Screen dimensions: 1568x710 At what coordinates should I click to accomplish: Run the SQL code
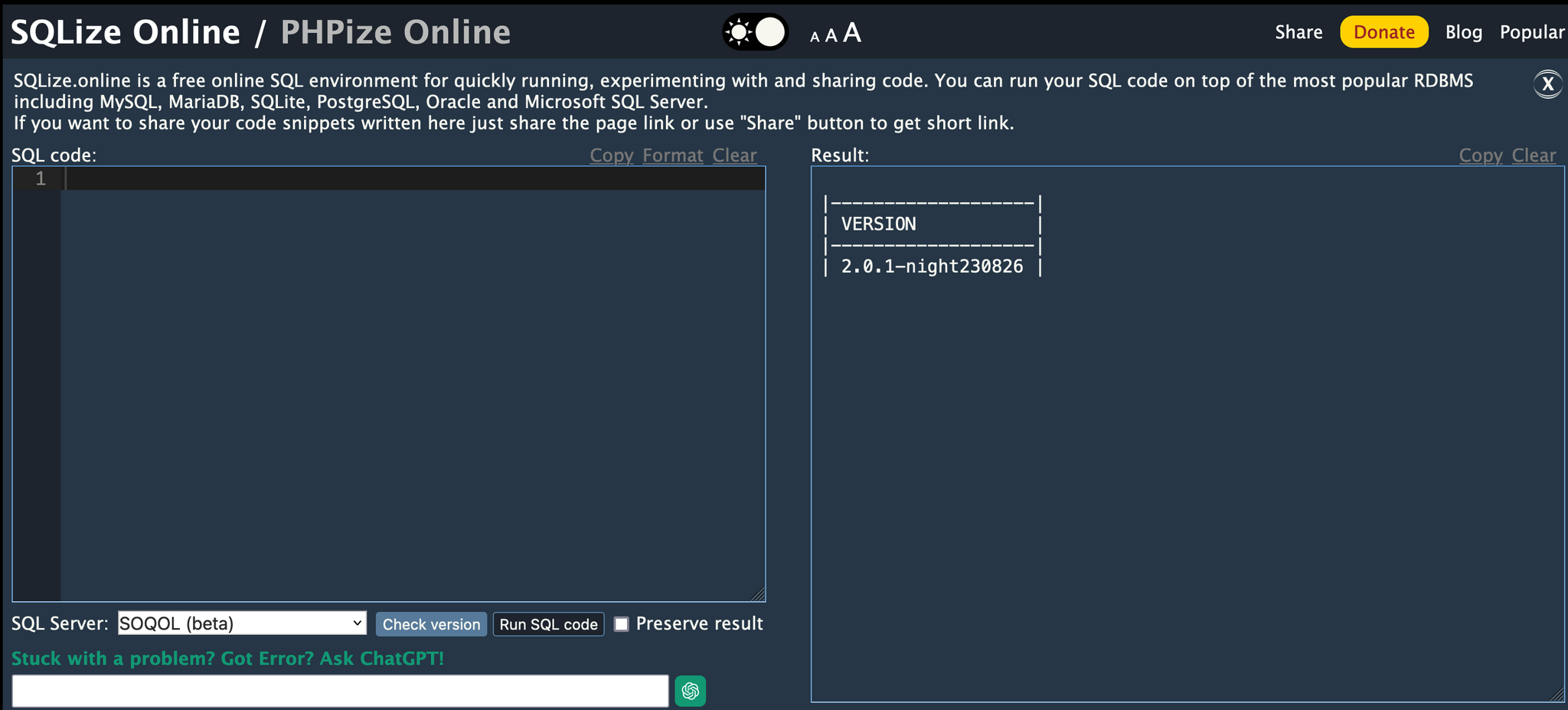[x=548, y=624]
